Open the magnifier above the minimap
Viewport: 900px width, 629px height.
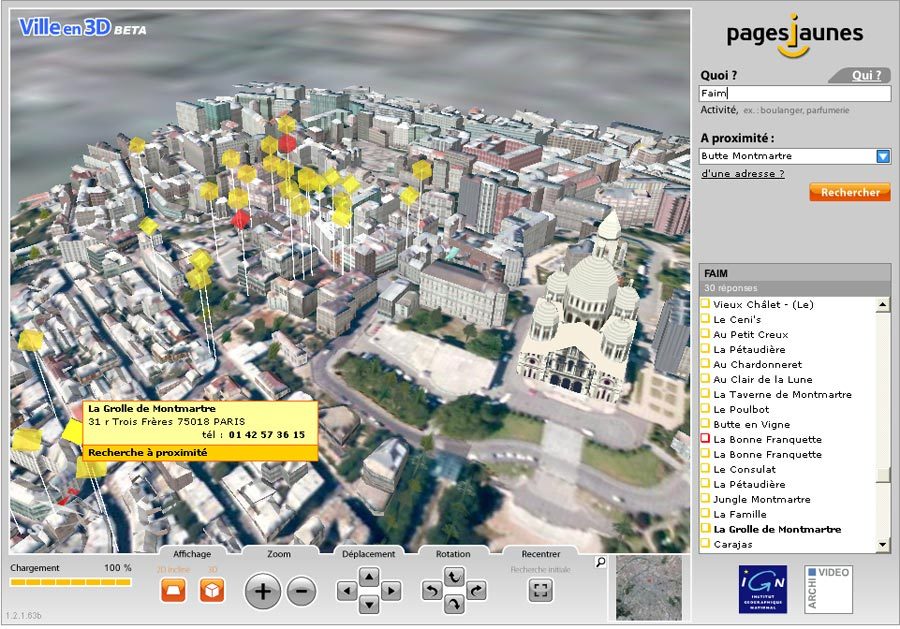click(x=600, y=562)
